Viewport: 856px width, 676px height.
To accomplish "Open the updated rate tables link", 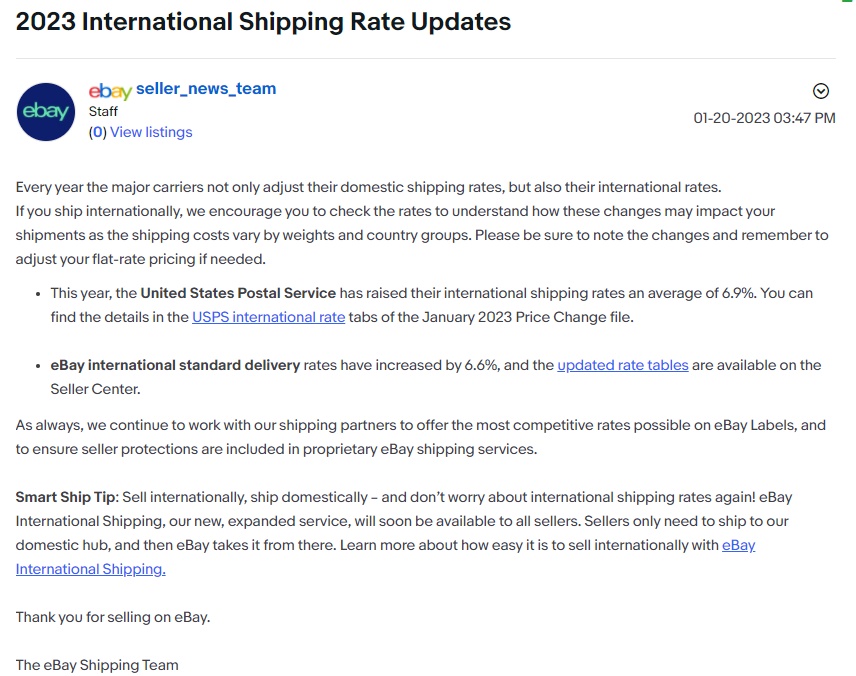I will tap(622, 364).
